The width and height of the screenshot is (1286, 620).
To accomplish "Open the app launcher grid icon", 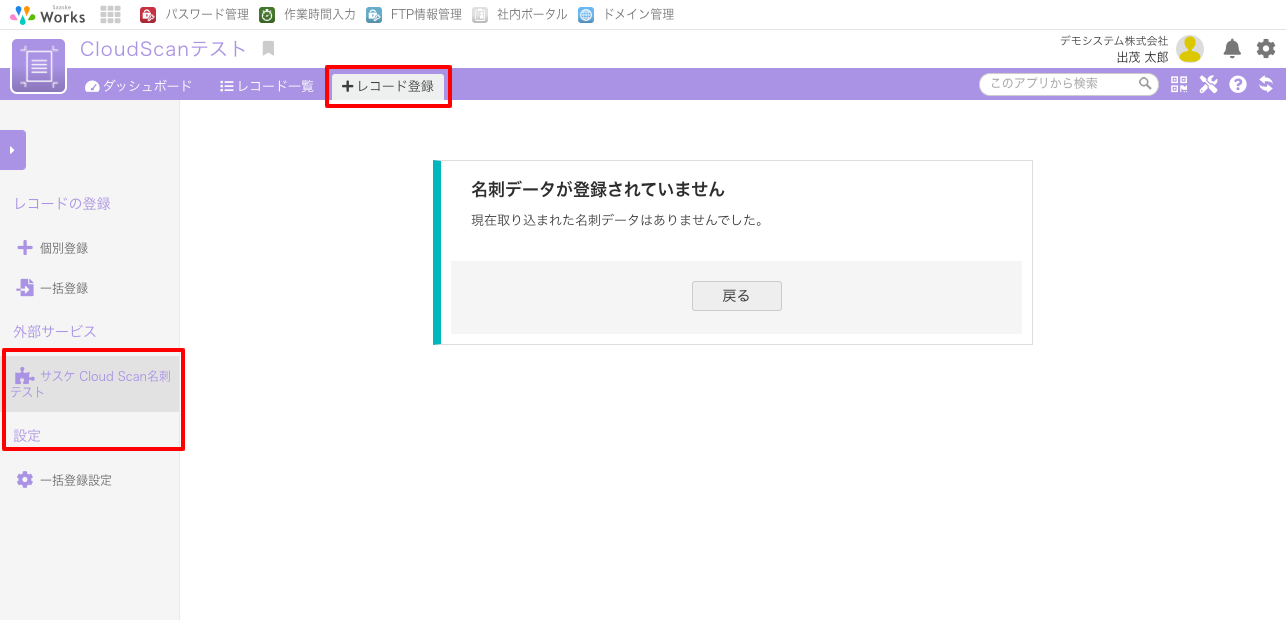I will 110,14.
